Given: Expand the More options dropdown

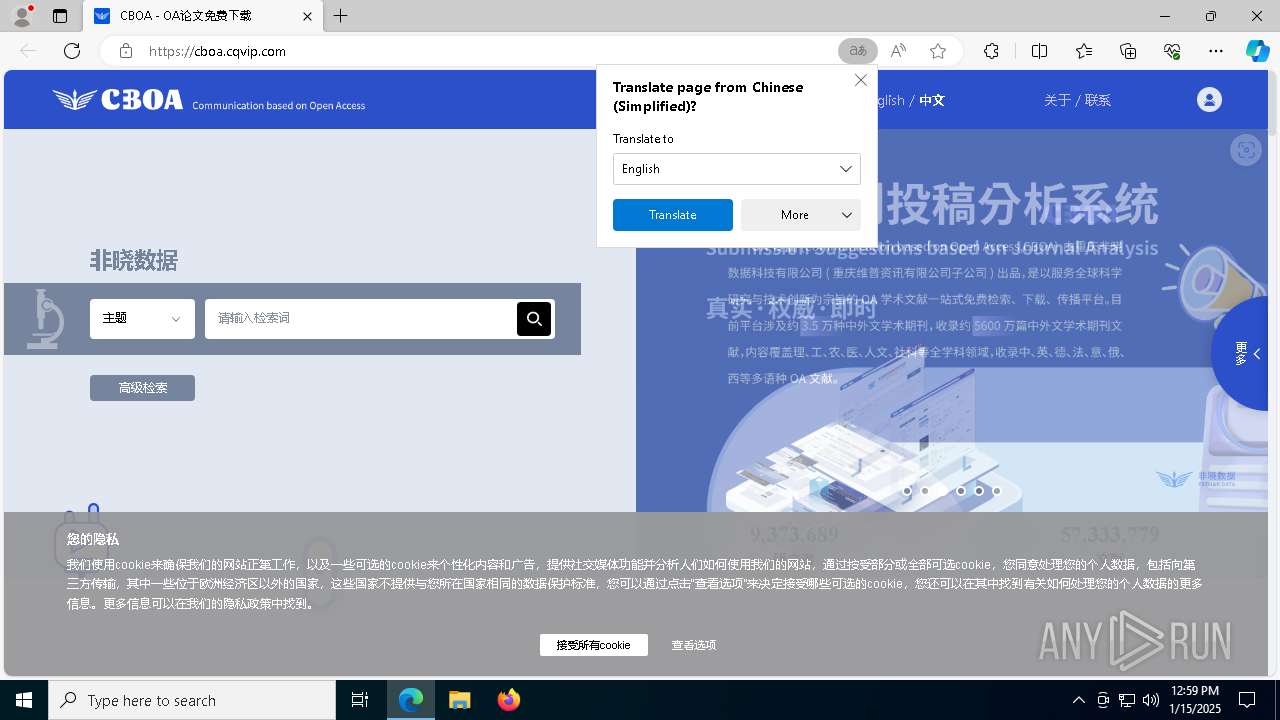Looking at the screenshot, I should pos(801,215).
